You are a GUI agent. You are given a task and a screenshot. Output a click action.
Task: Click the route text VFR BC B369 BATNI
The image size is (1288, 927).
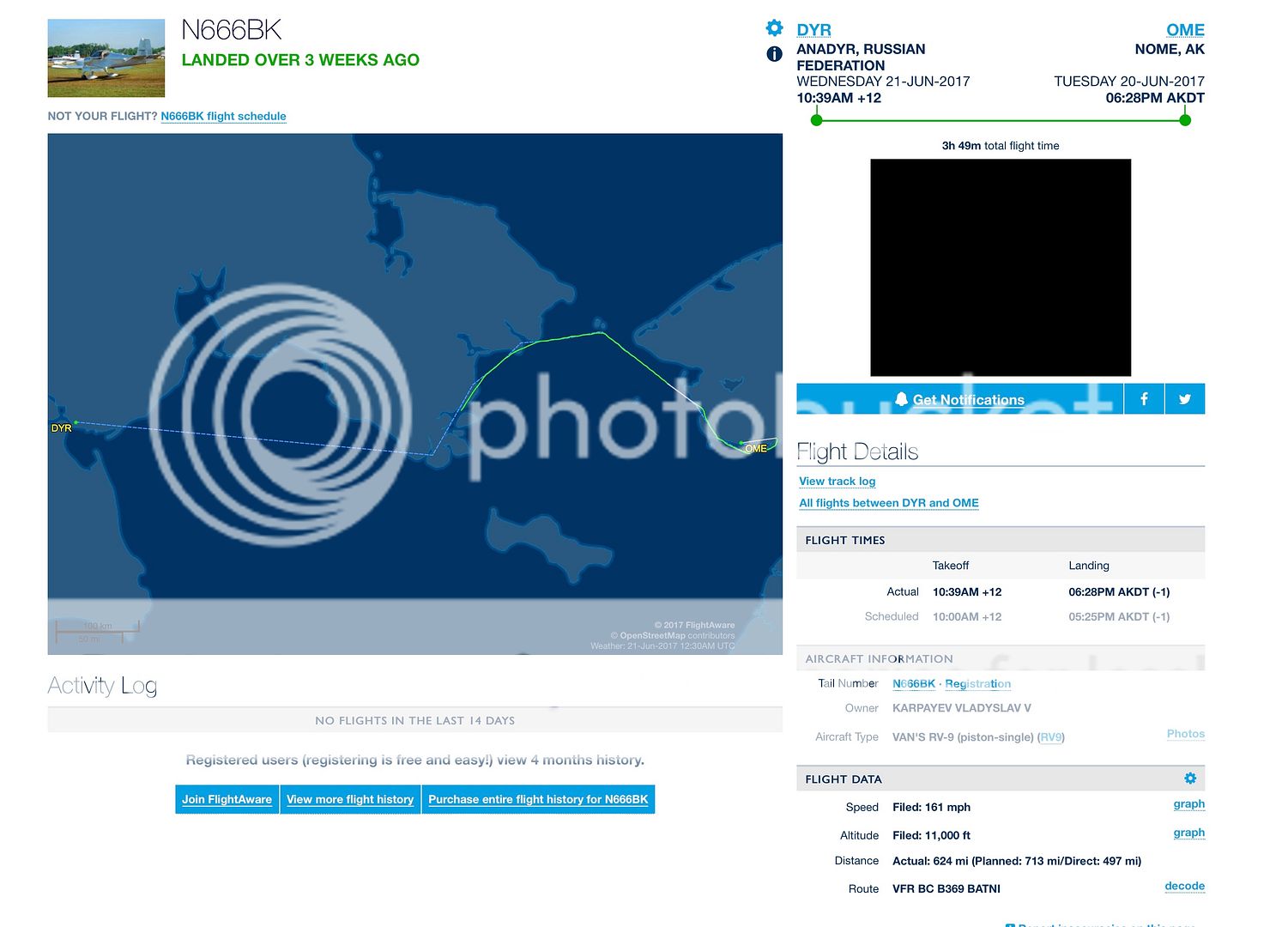click(946, 889)
